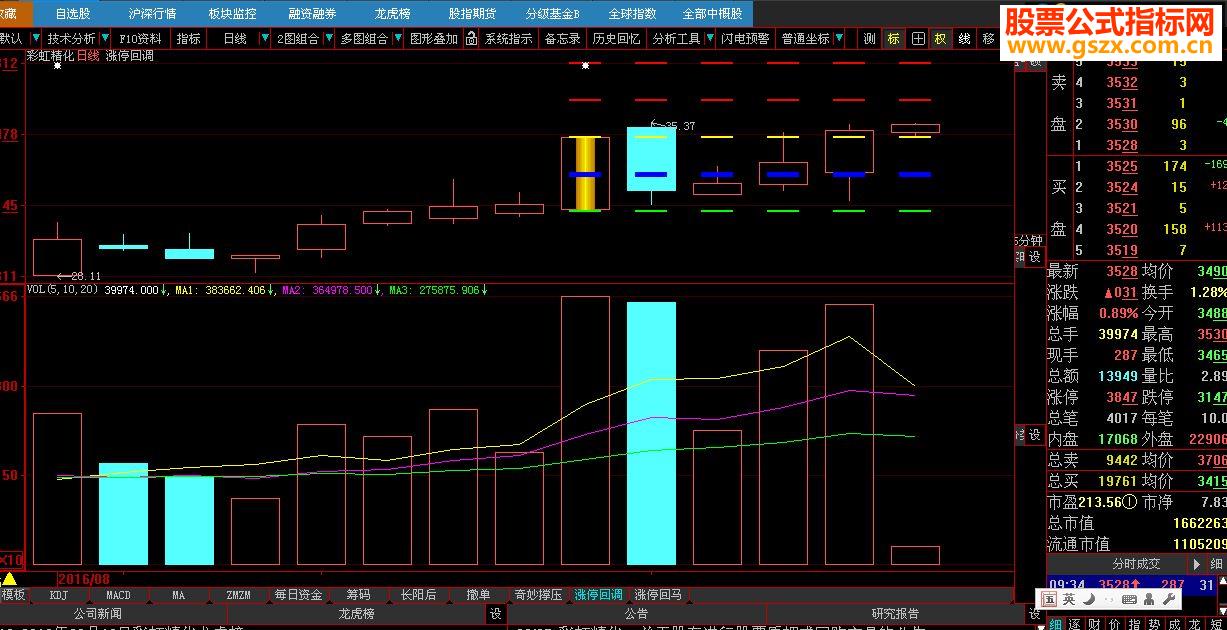Open the 自选股 watchlist tab
The width and height of the screenshot is (1227, 630).
(x=73, y=14)
